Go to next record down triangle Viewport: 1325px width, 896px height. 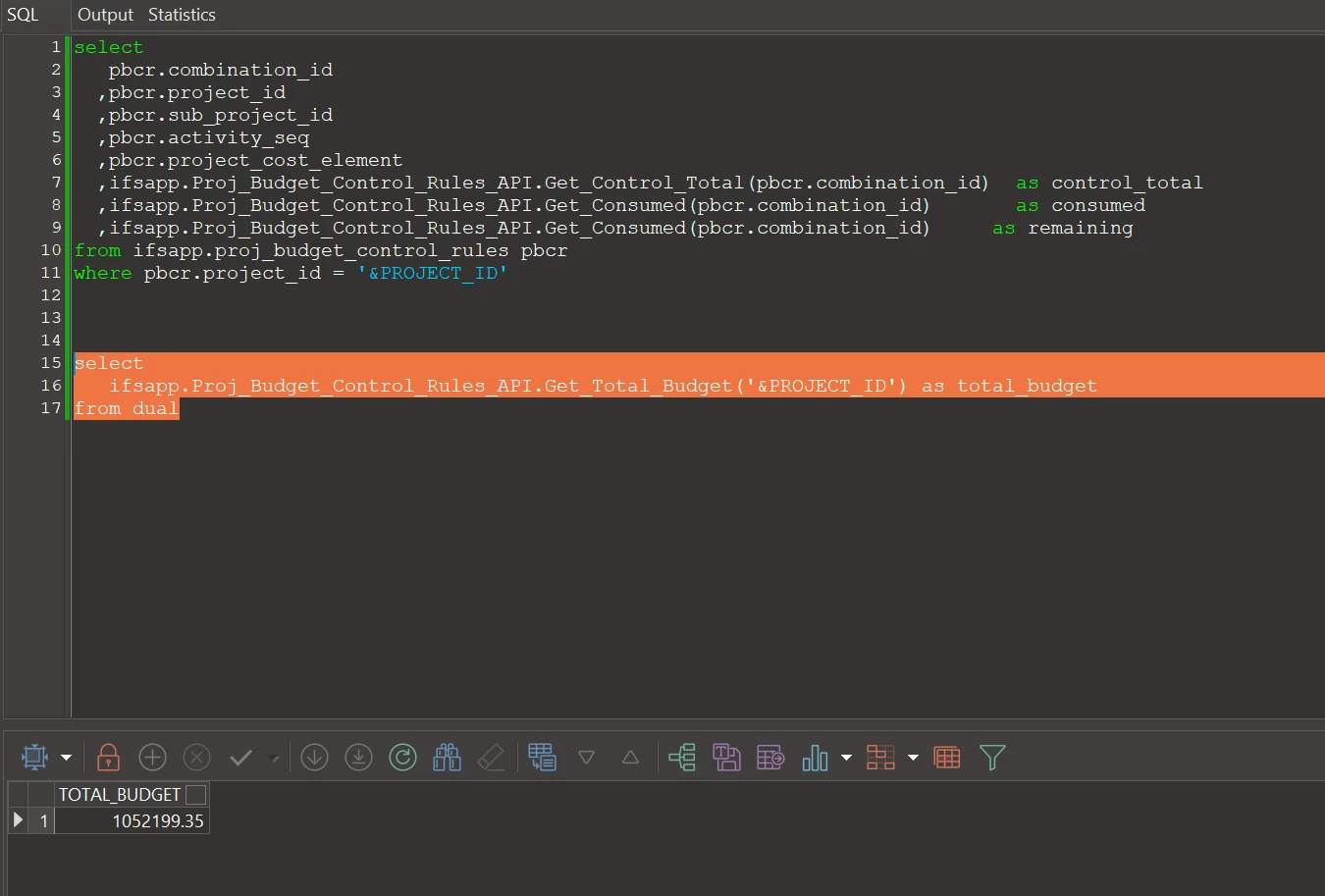[x=587, y=758]
